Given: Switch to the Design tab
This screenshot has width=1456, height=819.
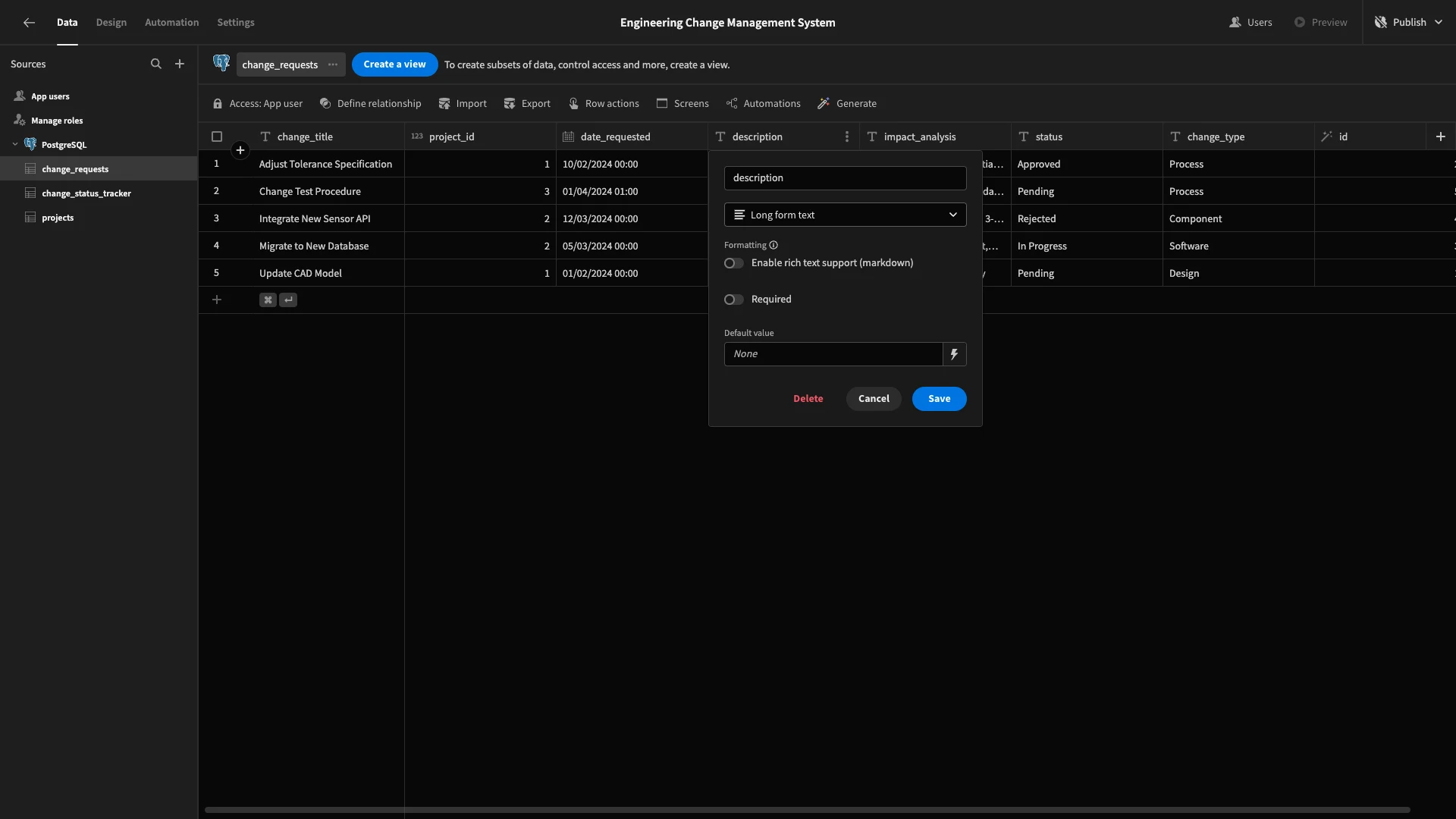Looking at the screenshot, I should point(111,23).
